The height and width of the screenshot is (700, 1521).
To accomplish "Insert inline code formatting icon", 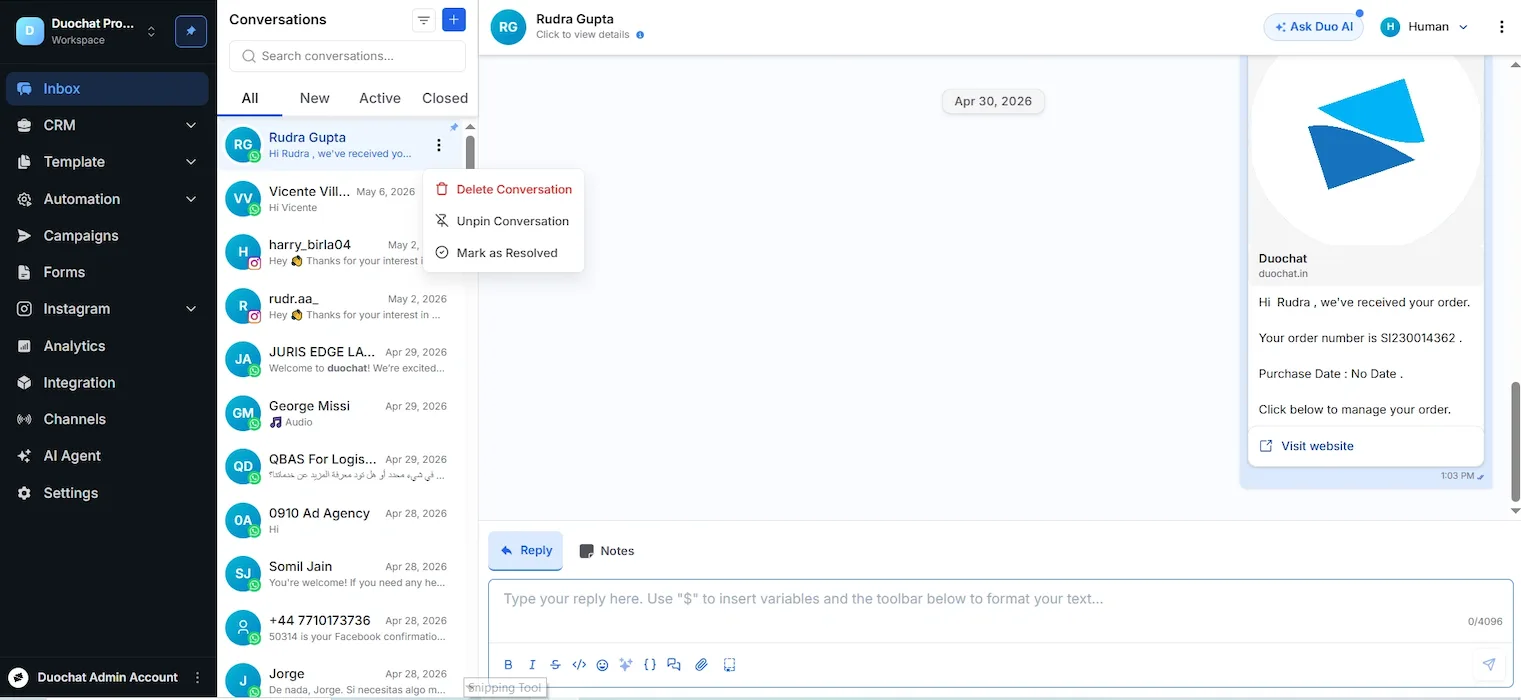I will (x=579, y=665).
